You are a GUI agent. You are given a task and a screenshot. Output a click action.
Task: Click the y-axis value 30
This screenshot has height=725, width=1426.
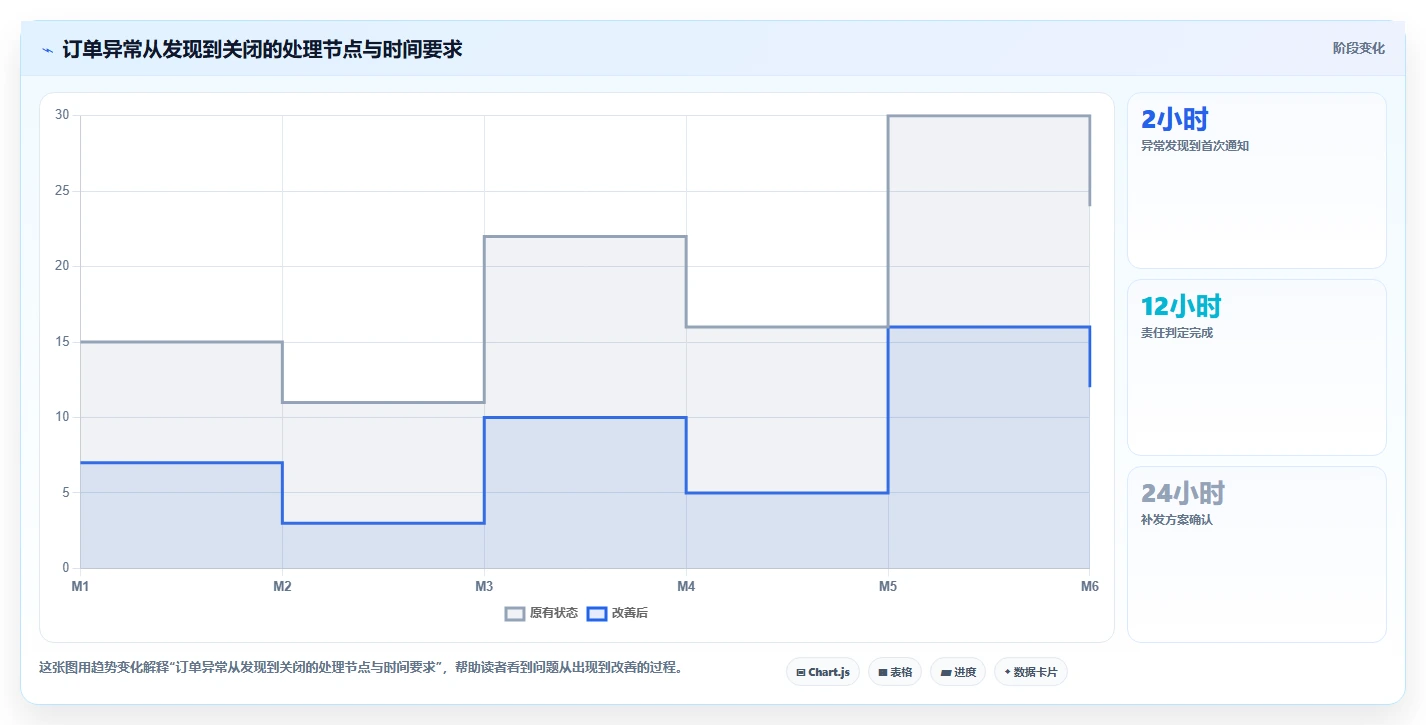coord(62,115)
